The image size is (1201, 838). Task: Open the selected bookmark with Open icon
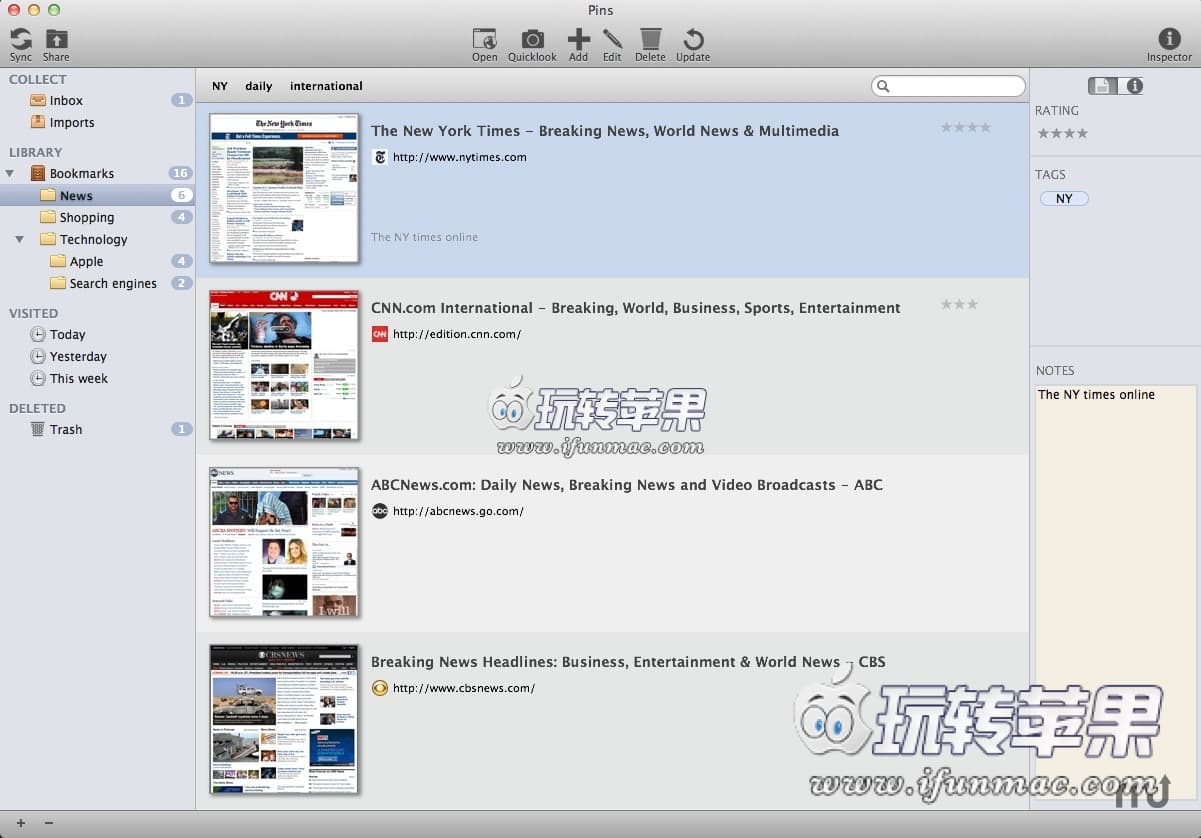(485, 39)
